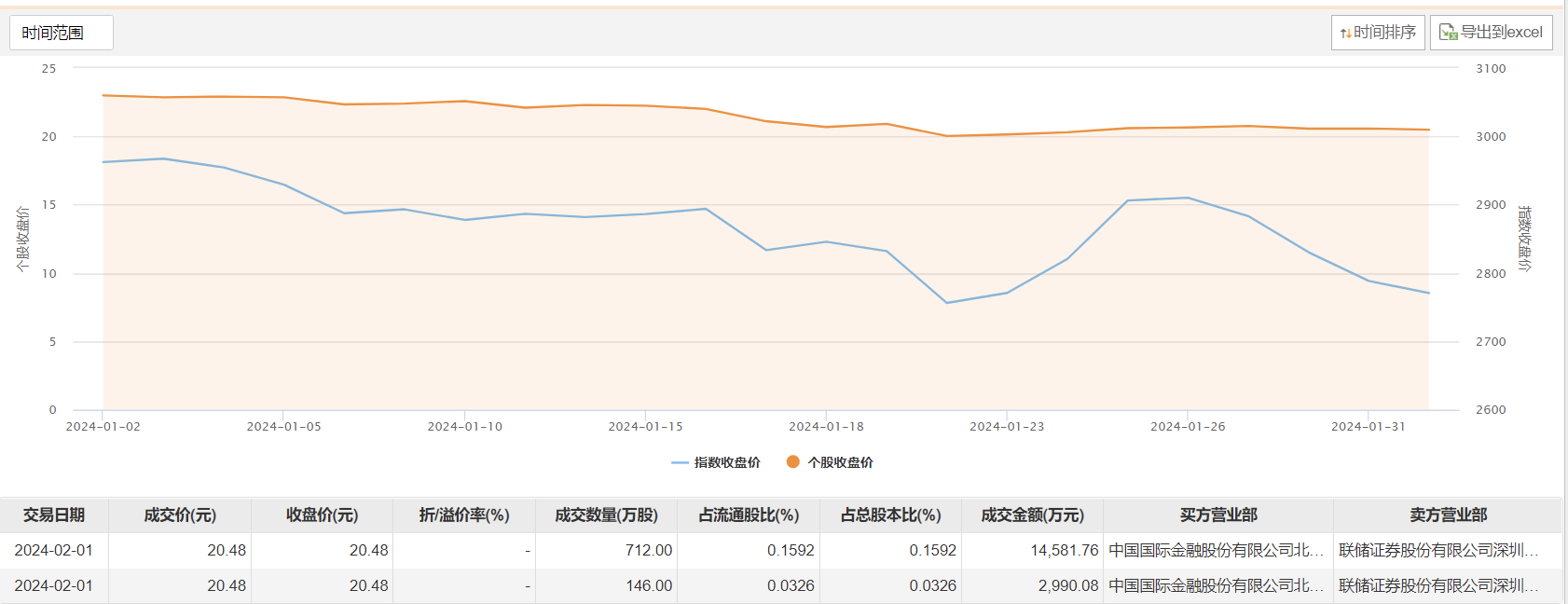Click the 成交金额(万元) column header
Image resolution: width=1568 pixels, height=604 pixels.
tap(1032, 515)
